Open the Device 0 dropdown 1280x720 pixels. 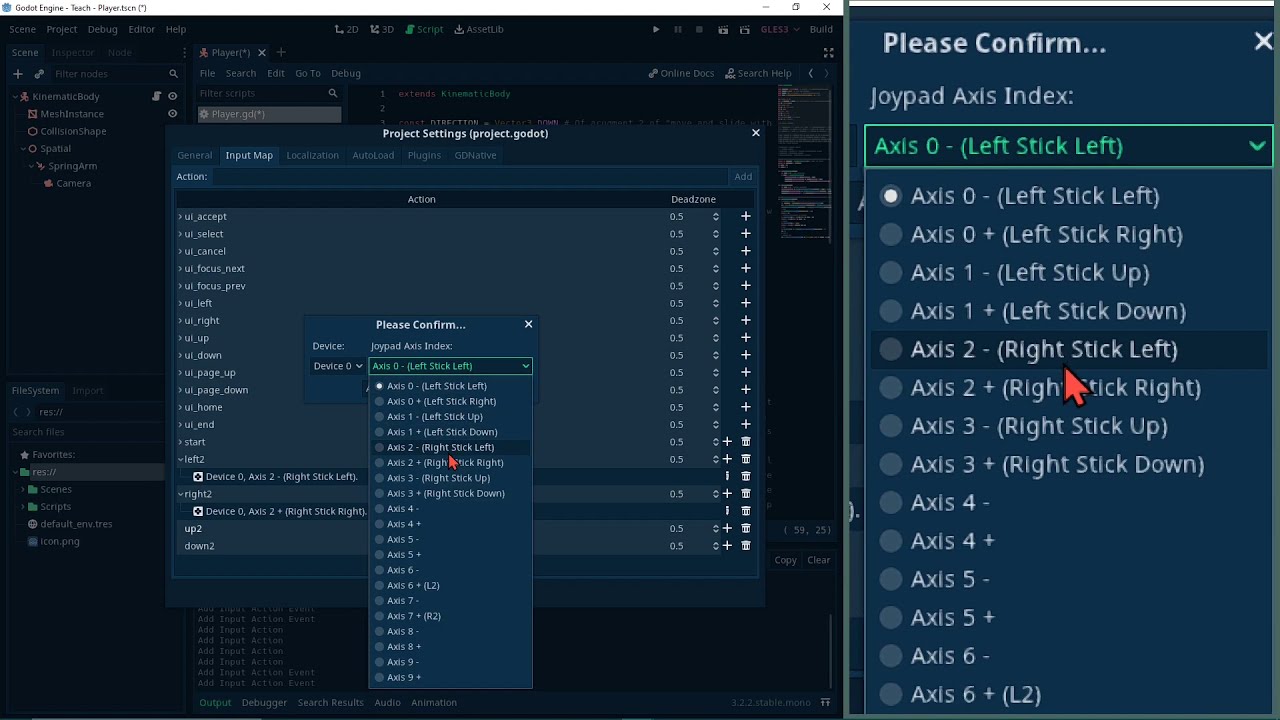(338, 366)
